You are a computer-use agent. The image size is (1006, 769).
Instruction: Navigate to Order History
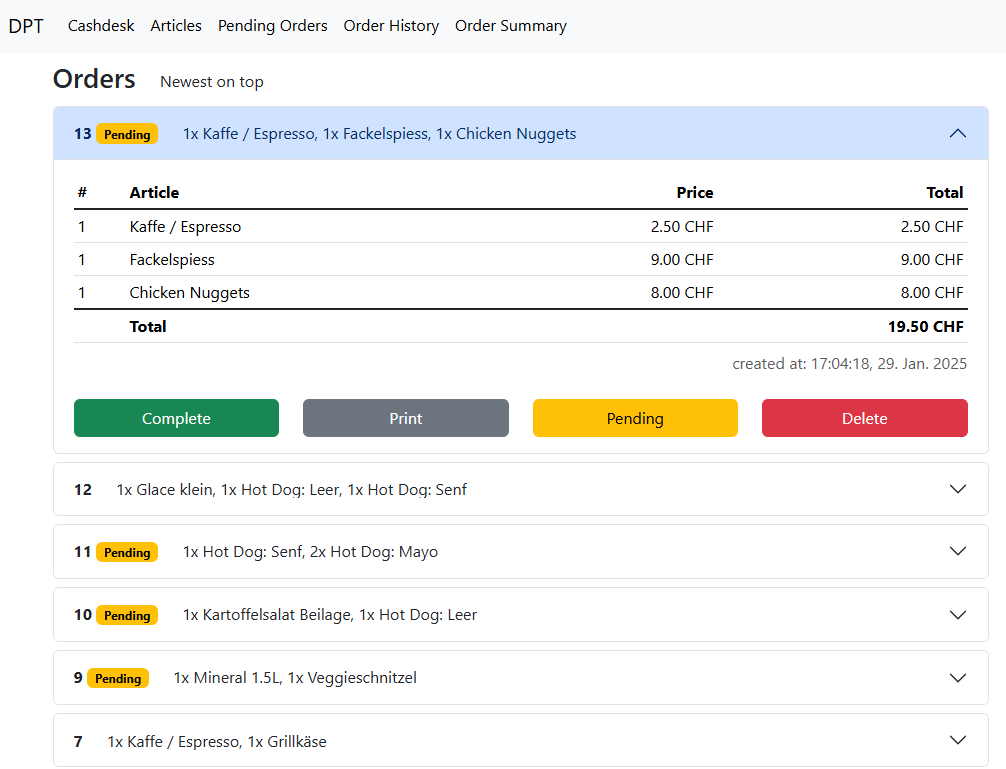[x=391, y=26]
